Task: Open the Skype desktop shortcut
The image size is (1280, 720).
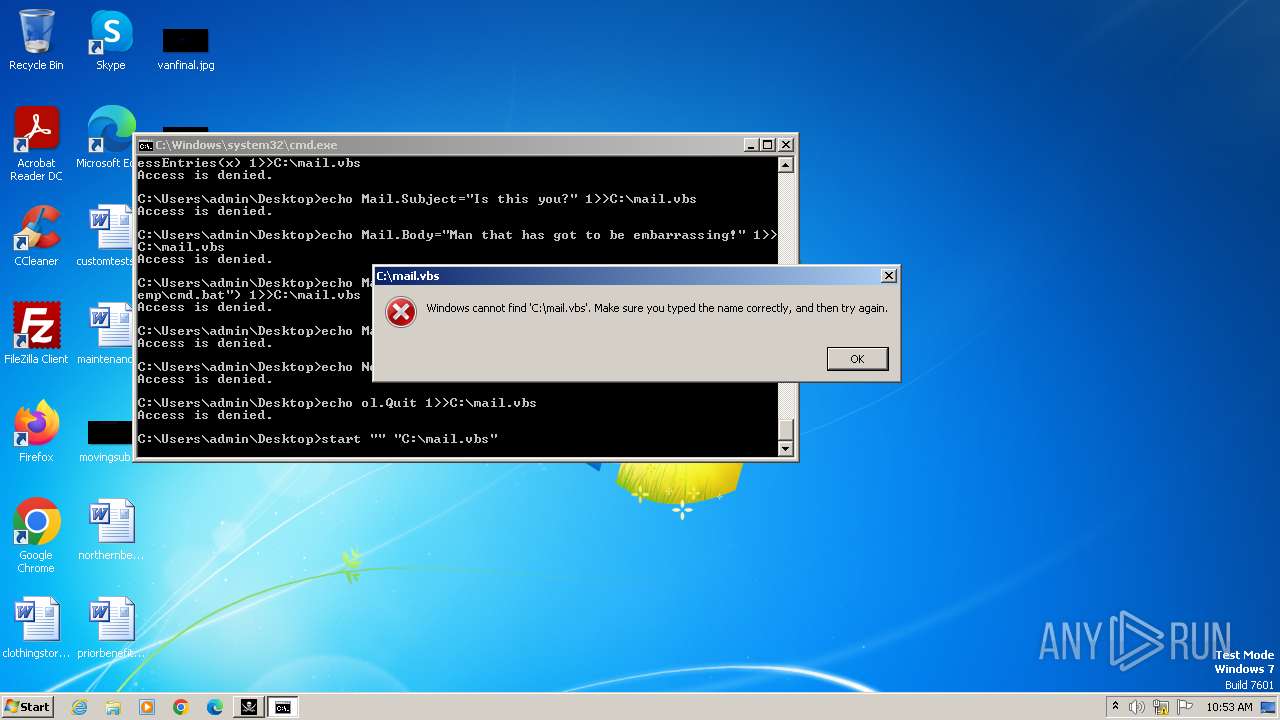Action: click(x=111, y=40)
